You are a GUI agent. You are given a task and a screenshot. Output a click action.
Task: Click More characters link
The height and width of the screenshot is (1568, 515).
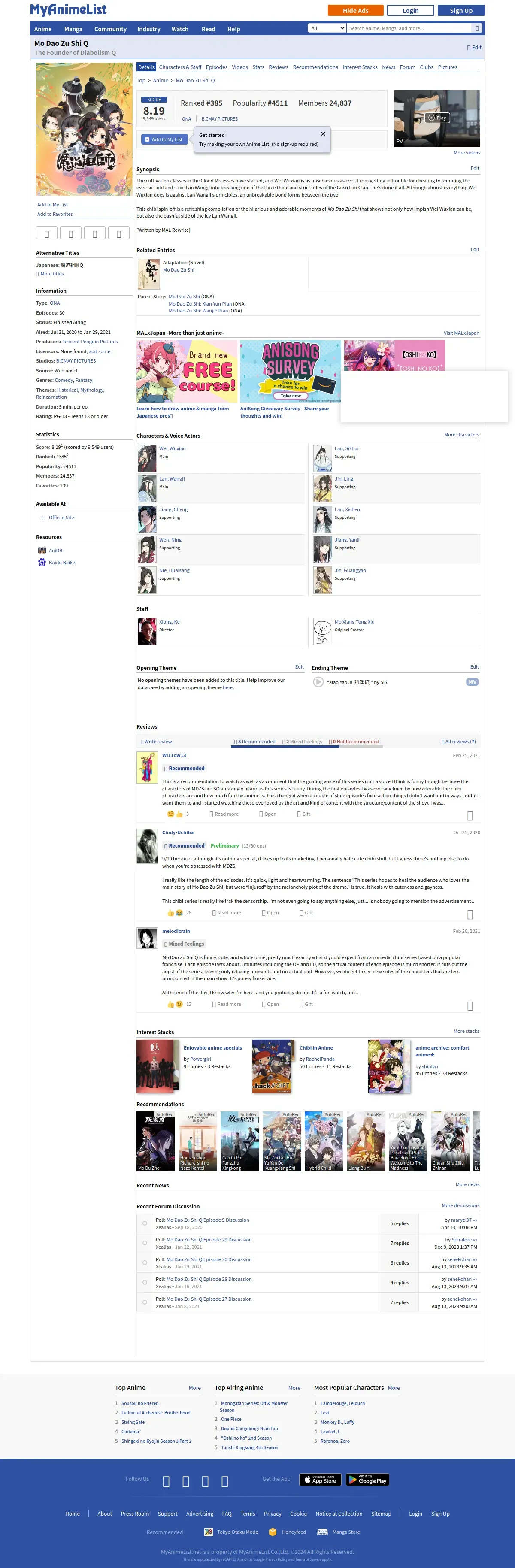[461, 435]
